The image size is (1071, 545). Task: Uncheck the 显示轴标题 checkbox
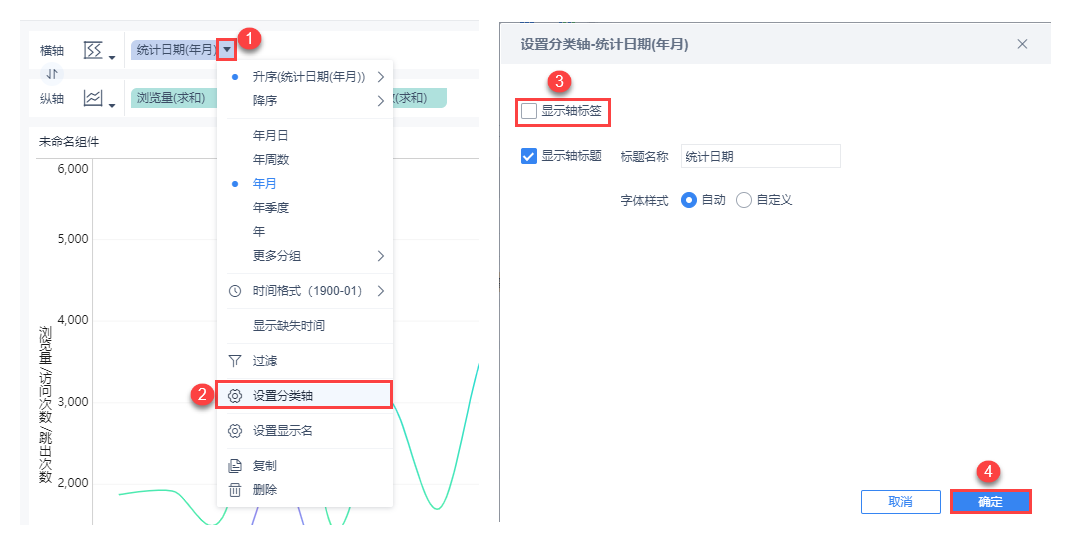[529, 156]
